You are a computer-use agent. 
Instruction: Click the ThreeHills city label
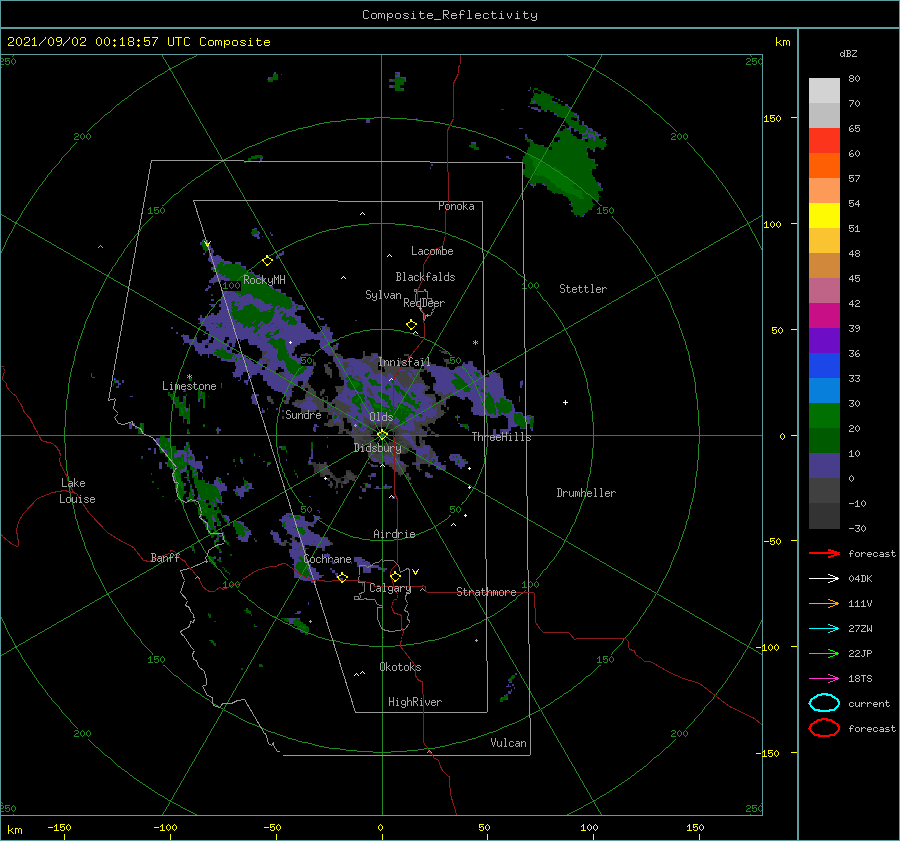coord(502,437)
